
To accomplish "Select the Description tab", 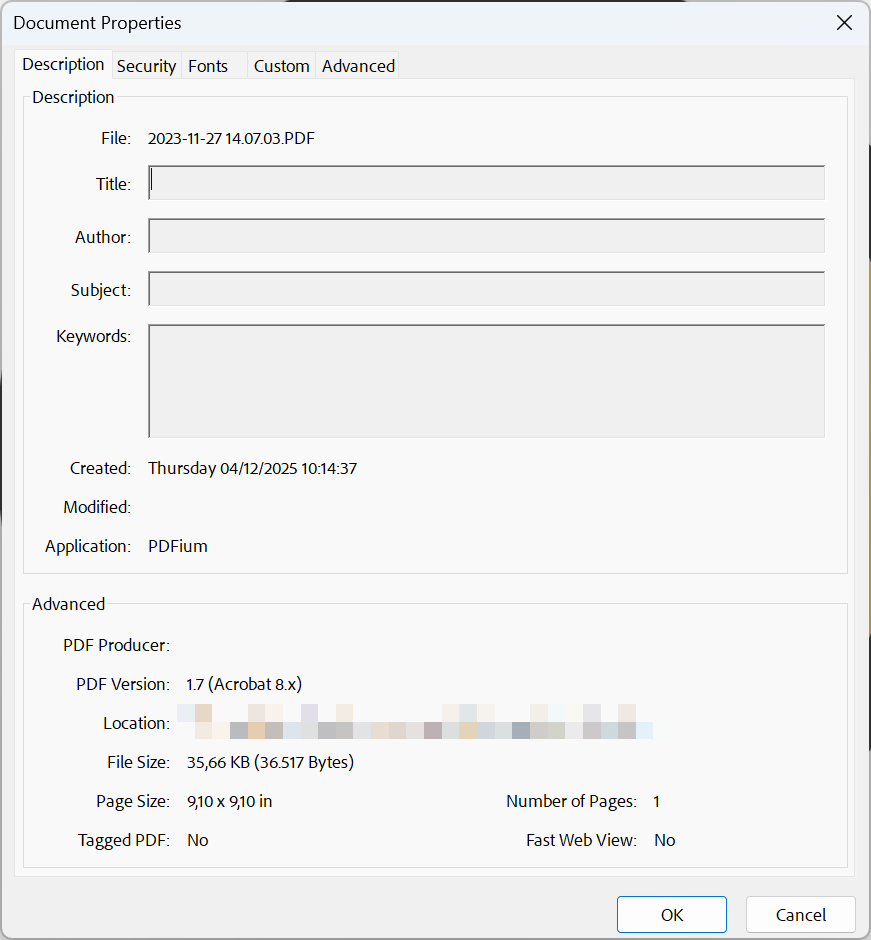I will point(63,64).
